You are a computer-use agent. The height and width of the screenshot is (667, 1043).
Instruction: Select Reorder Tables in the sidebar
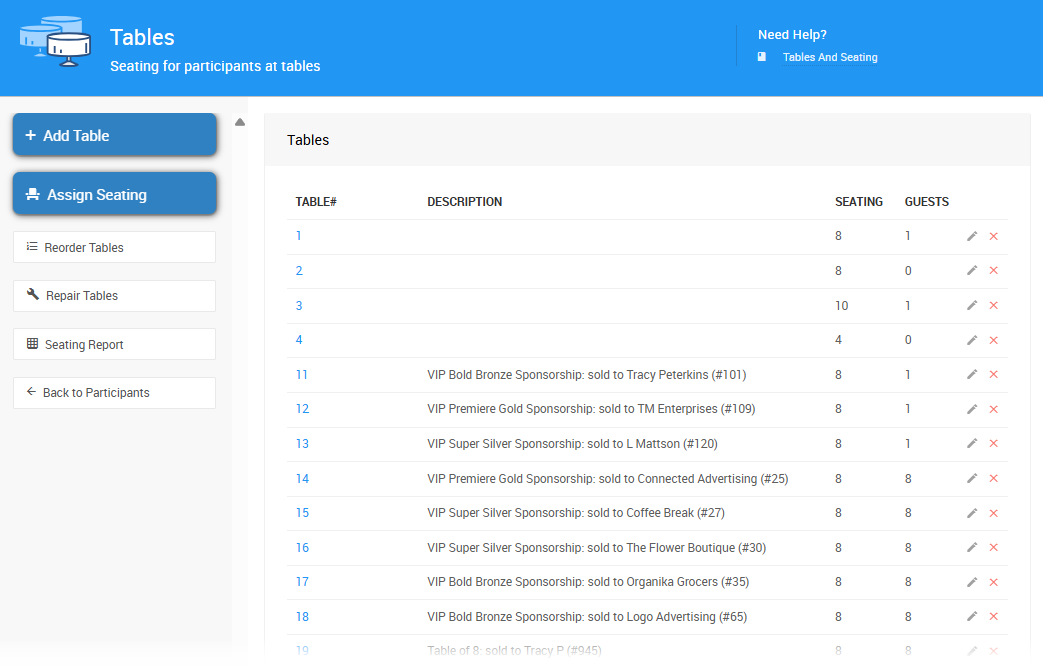(x=114, y=247)
